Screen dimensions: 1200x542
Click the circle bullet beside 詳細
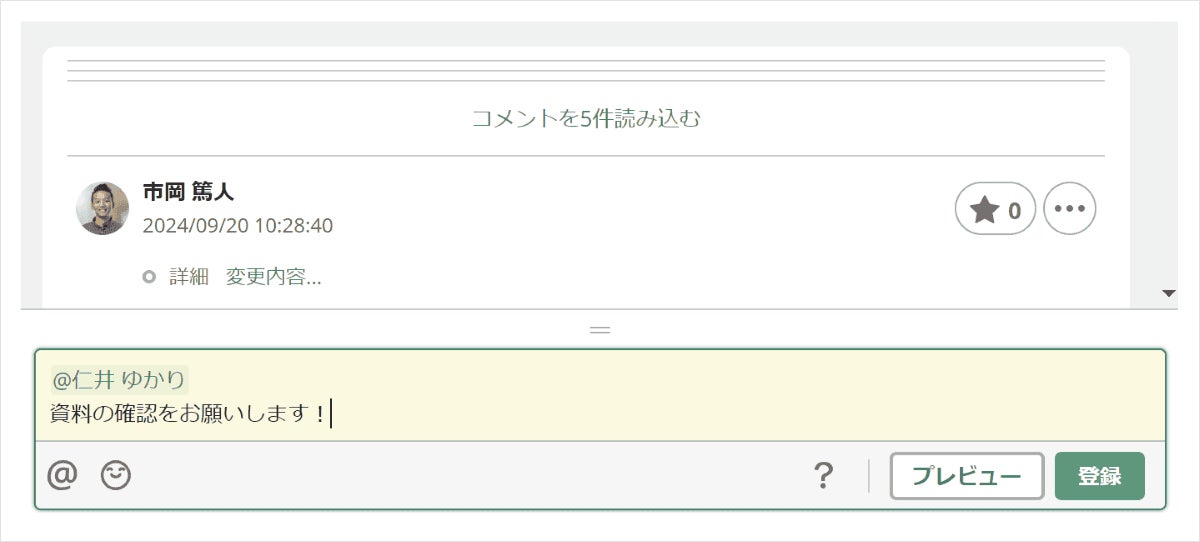pyautogui.click(x=149, y=277)
